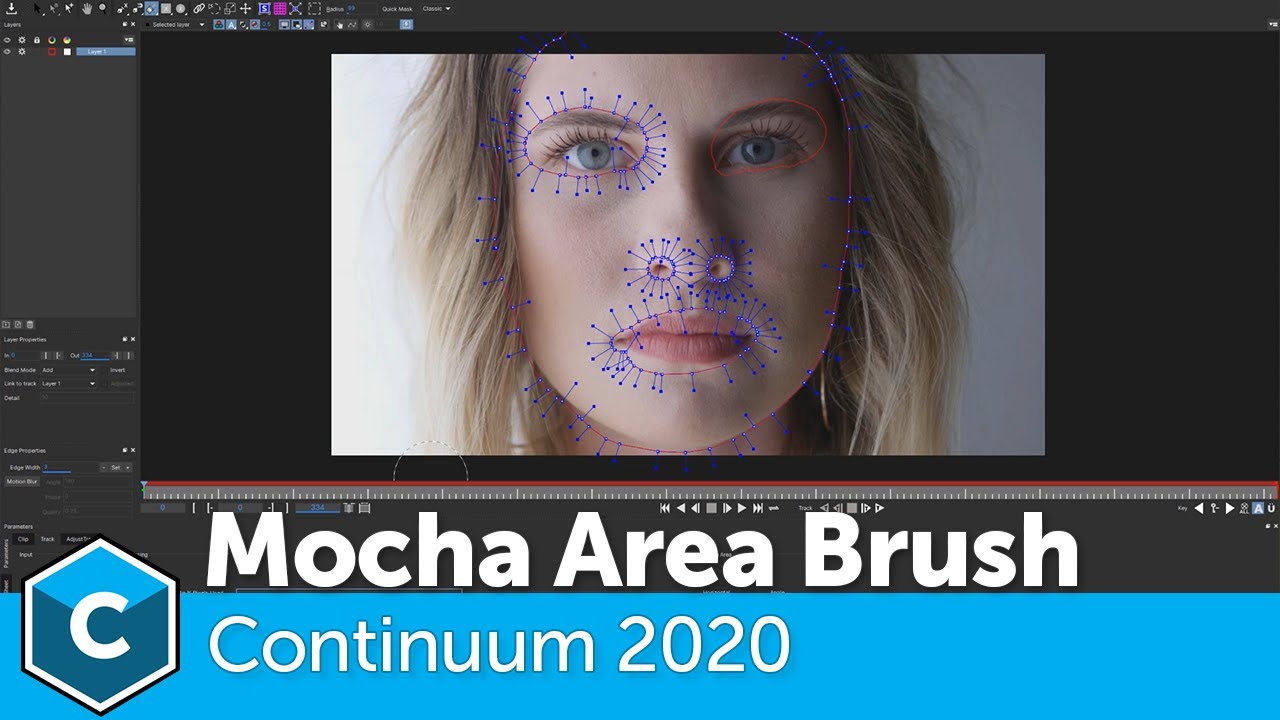Toggle the magenta grid display
Image resolution: width=1280 pixels, height=720 pixels.
click(x=280, y=8)
